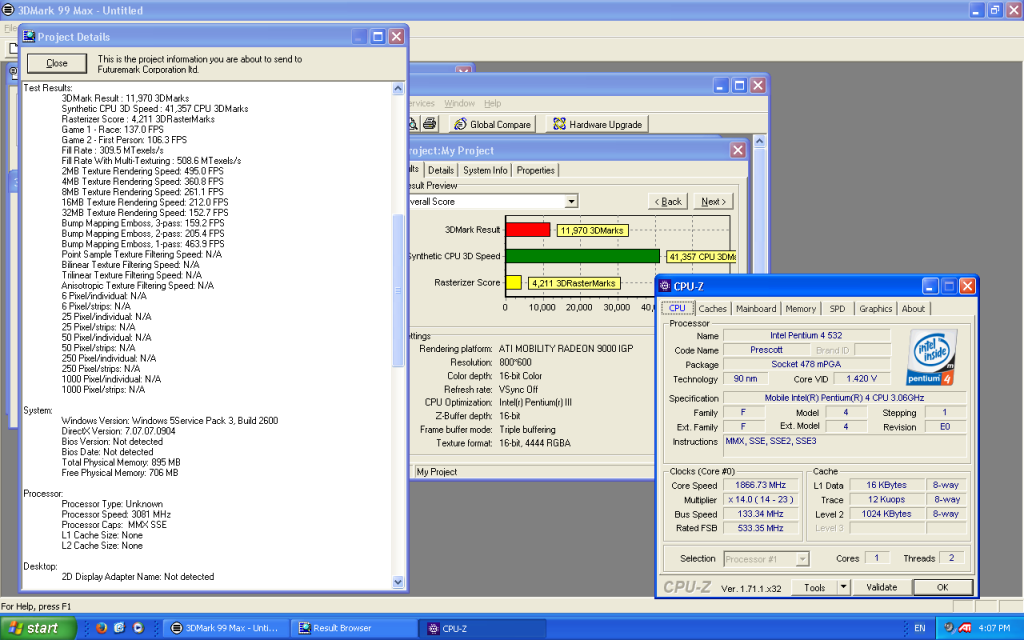
Task: Click the Instructions MMX, SSE, SSE2, SSE3 field
Action: tap(845, 446)
